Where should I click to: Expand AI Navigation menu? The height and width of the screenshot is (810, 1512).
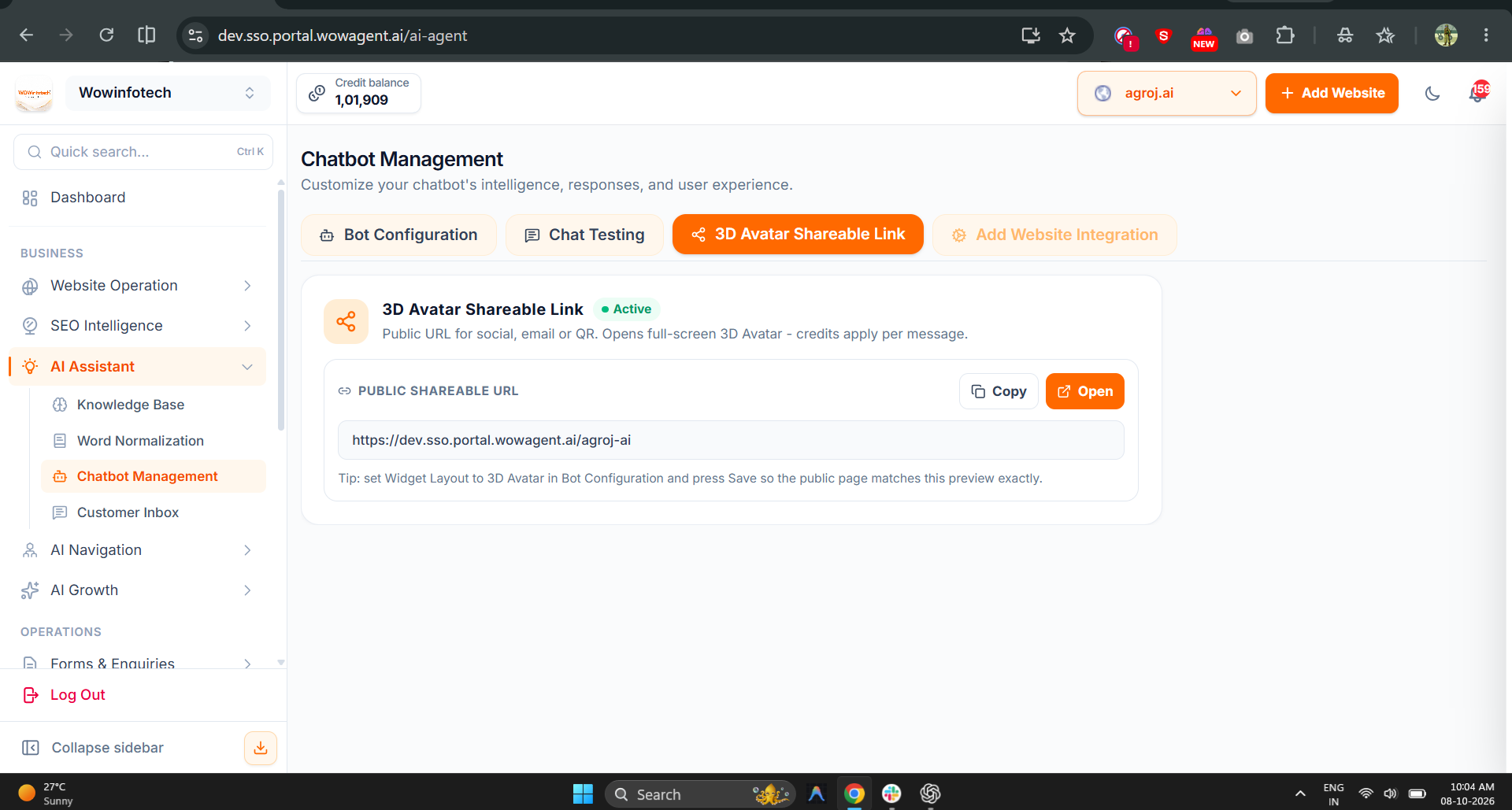click(138, 550)
